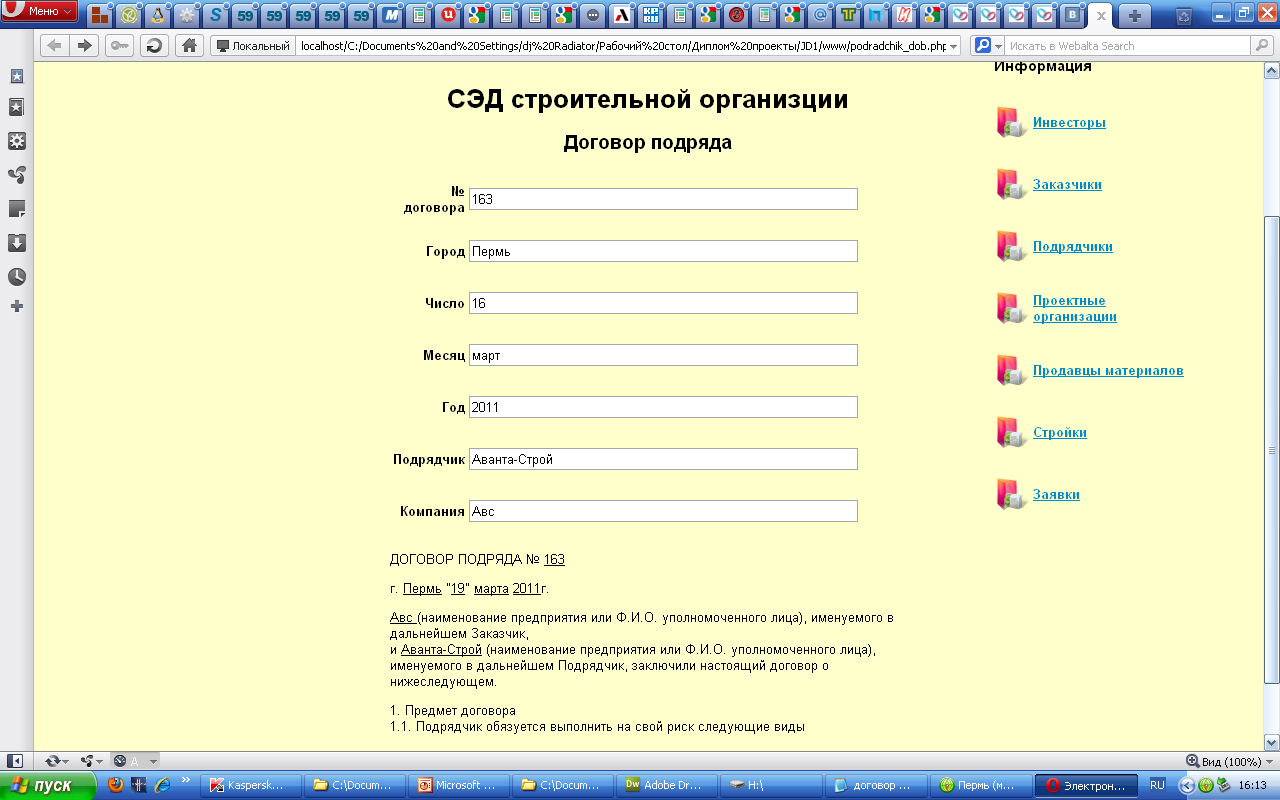Image resolution: width=1280 pixels, height=800 pixels.
Task: Click the RU language indicator
Action: [1157, 785]
